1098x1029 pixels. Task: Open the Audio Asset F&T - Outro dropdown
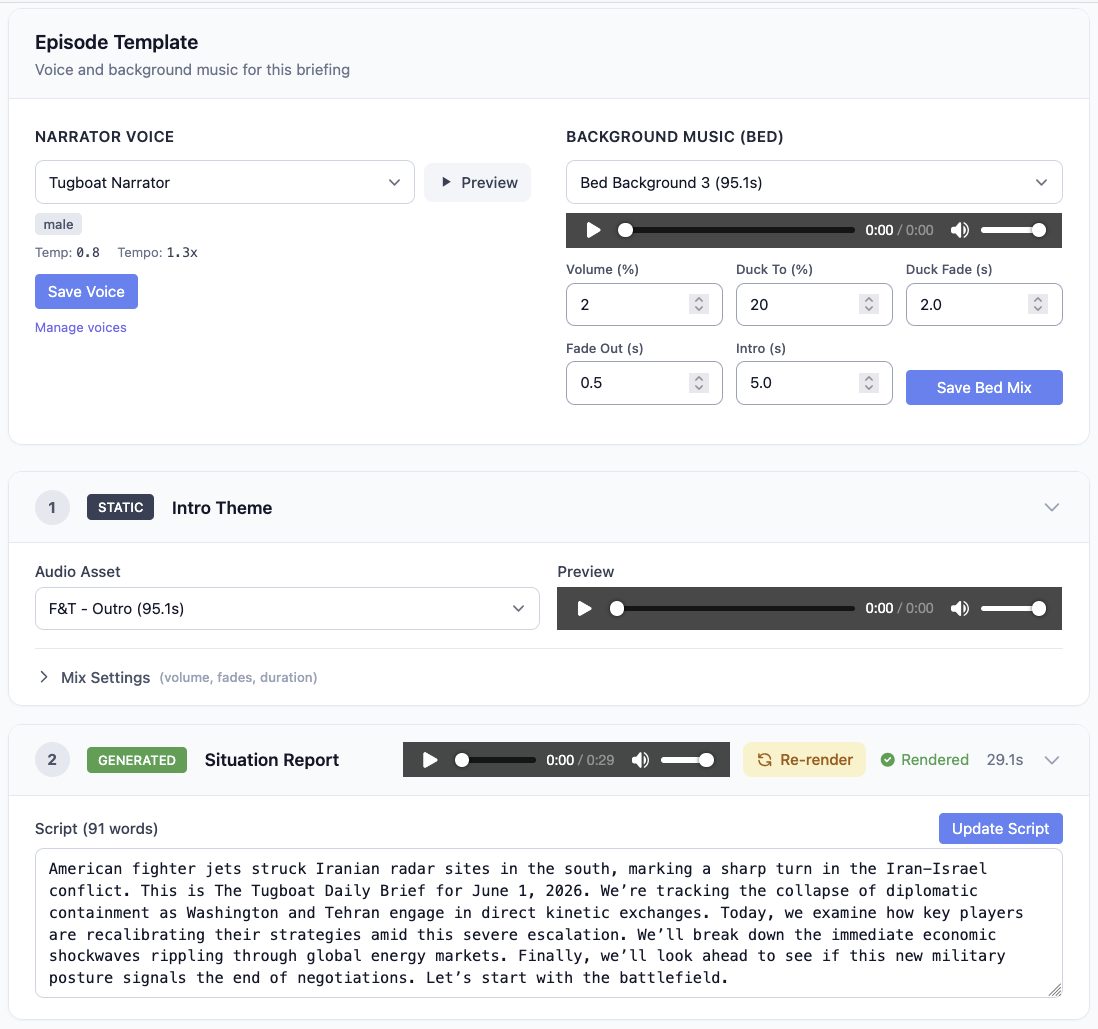[287, 609]
